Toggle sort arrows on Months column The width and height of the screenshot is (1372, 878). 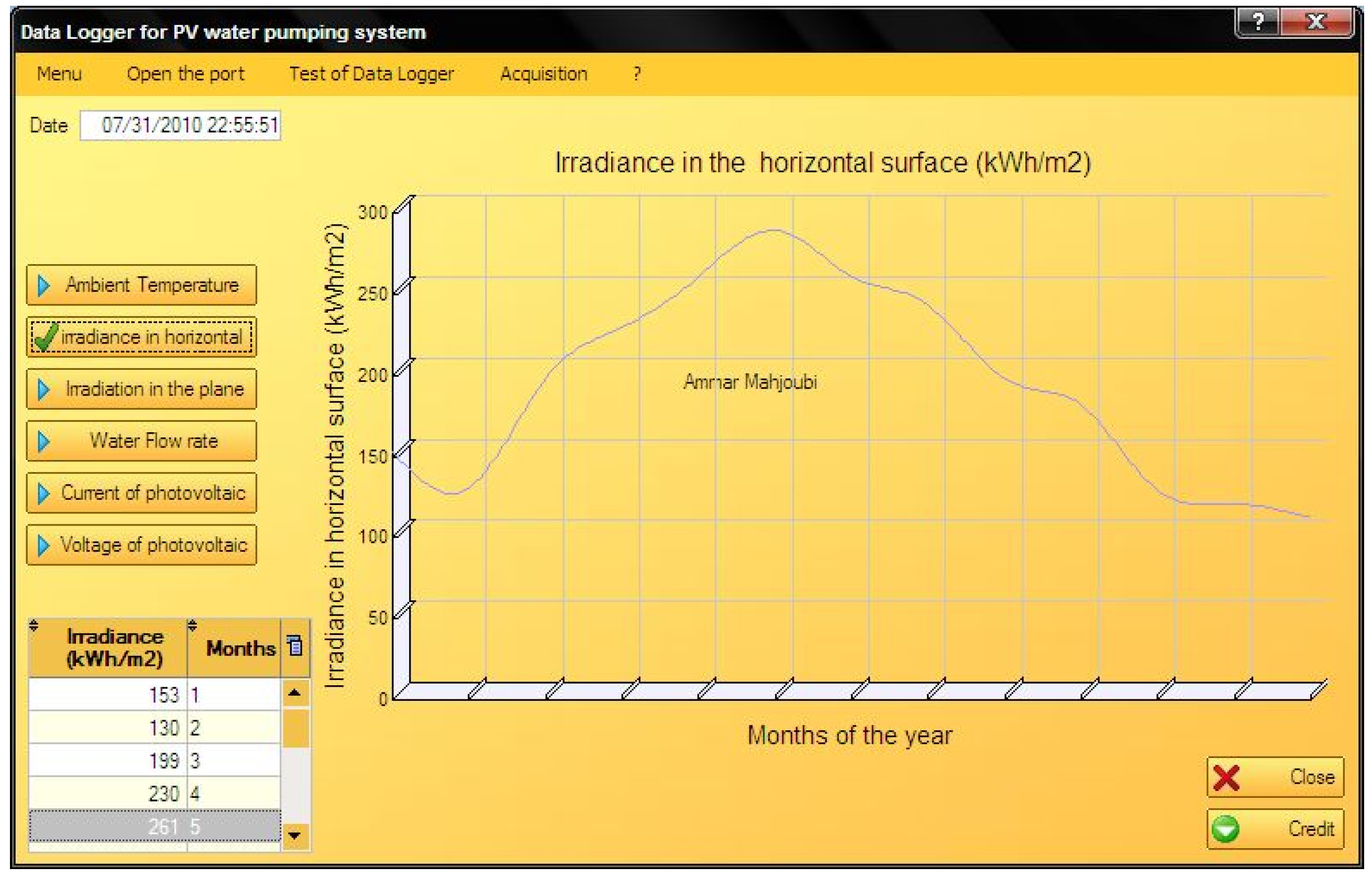coord(192,625)
